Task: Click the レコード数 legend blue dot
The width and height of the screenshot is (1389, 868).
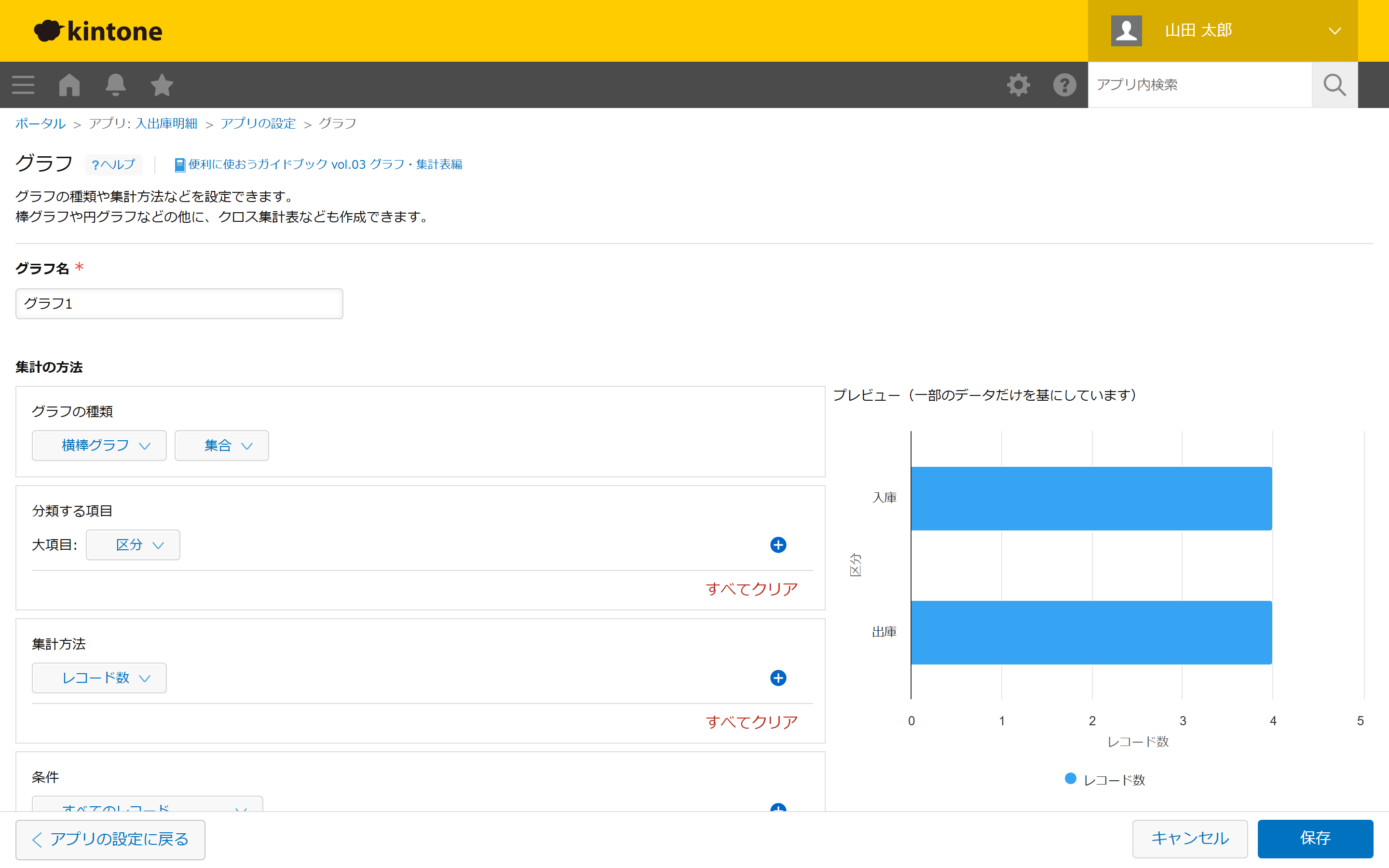Action: pos(1071,779)
